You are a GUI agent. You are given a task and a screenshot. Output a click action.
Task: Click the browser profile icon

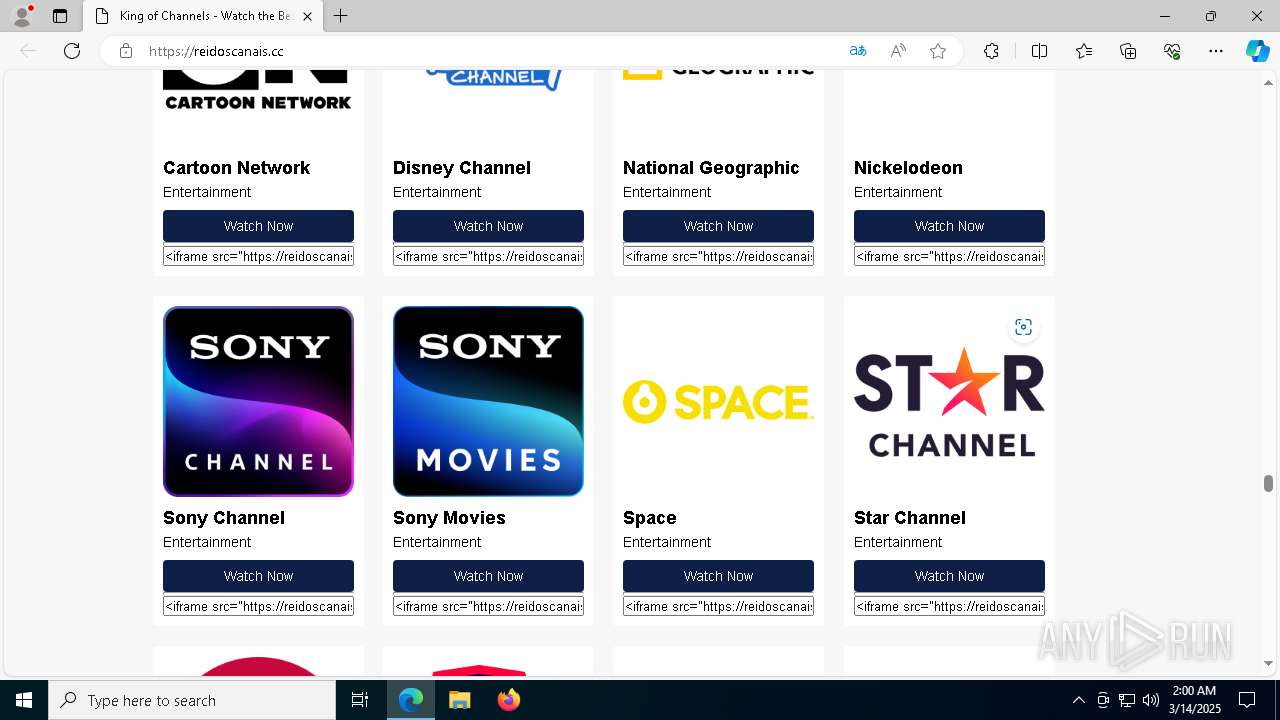(x=22, y=16)
